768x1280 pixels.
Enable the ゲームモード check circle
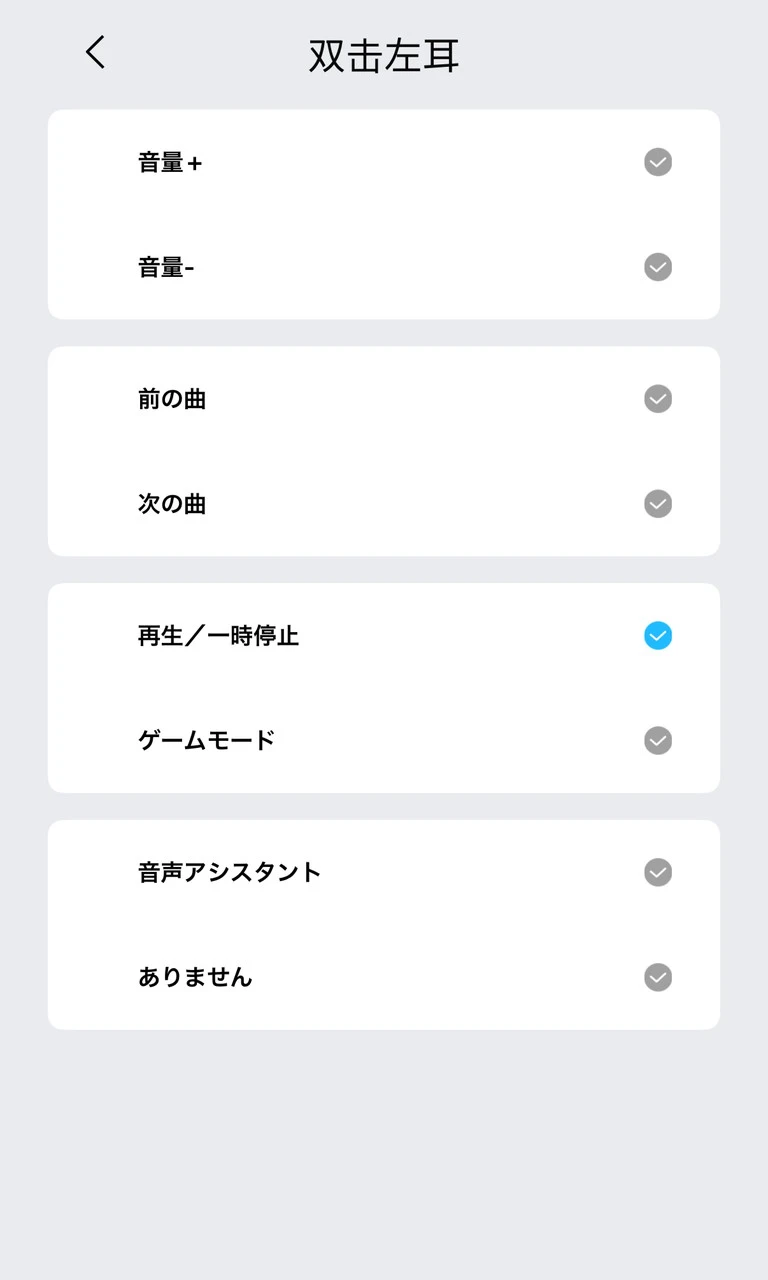pos(658,741)
